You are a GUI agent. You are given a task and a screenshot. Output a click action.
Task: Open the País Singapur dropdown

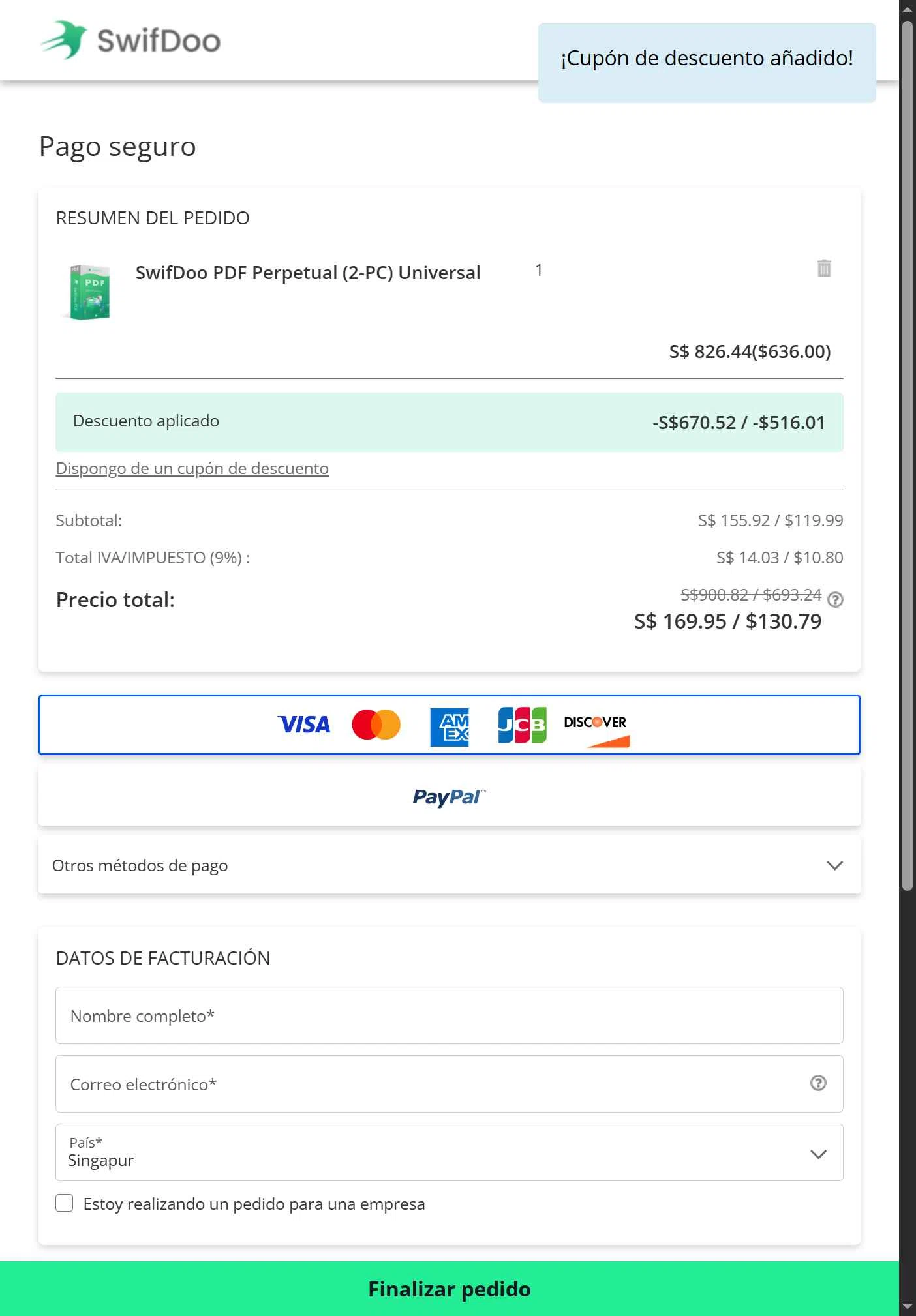click(450, 1152)
